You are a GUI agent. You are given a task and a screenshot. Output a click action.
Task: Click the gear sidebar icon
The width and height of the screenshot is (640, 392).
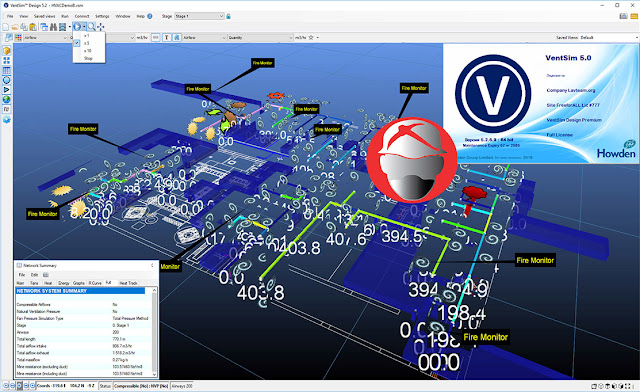(x=7, y=120)
